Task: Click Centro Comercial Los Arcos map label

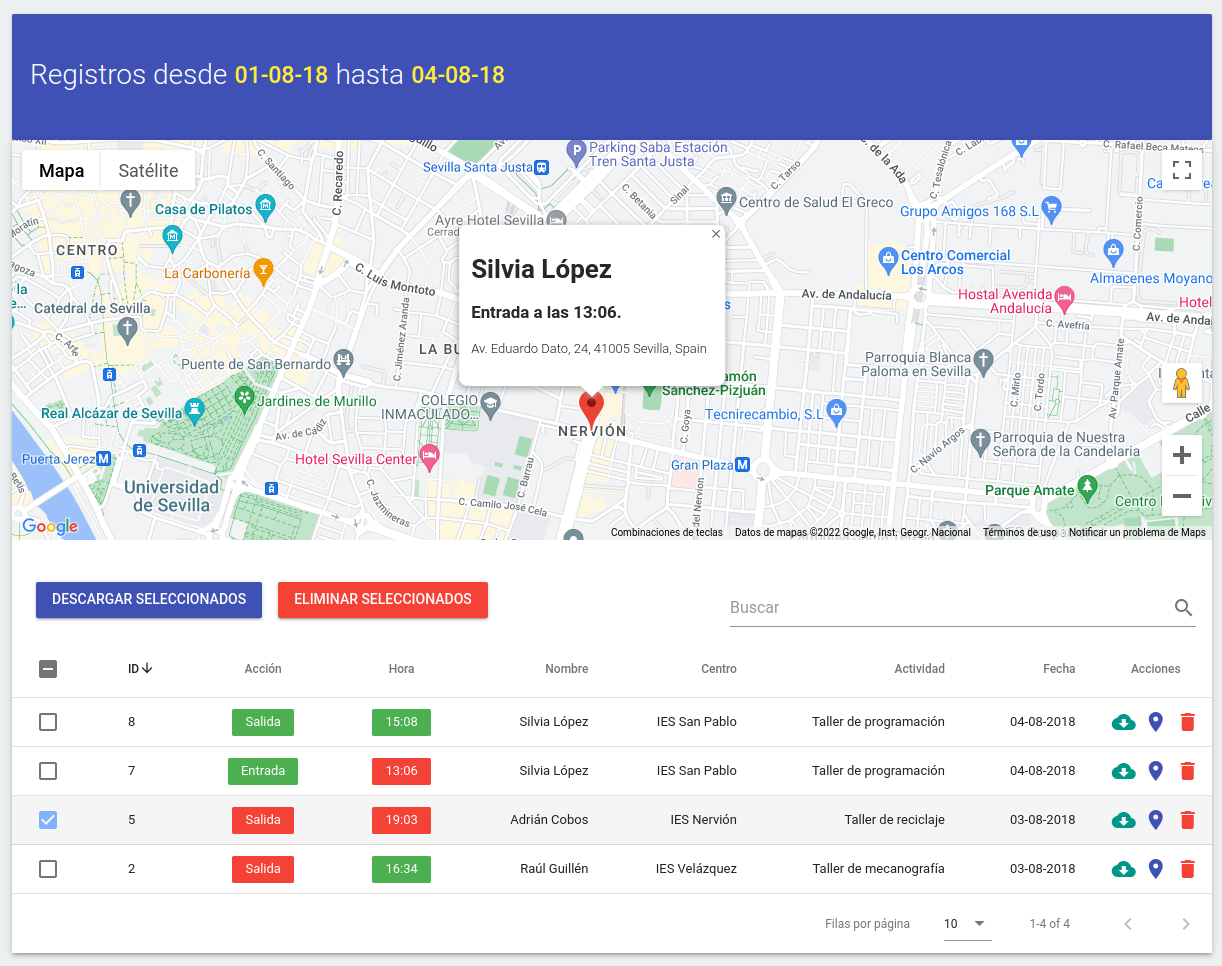Action: (955, 262)
